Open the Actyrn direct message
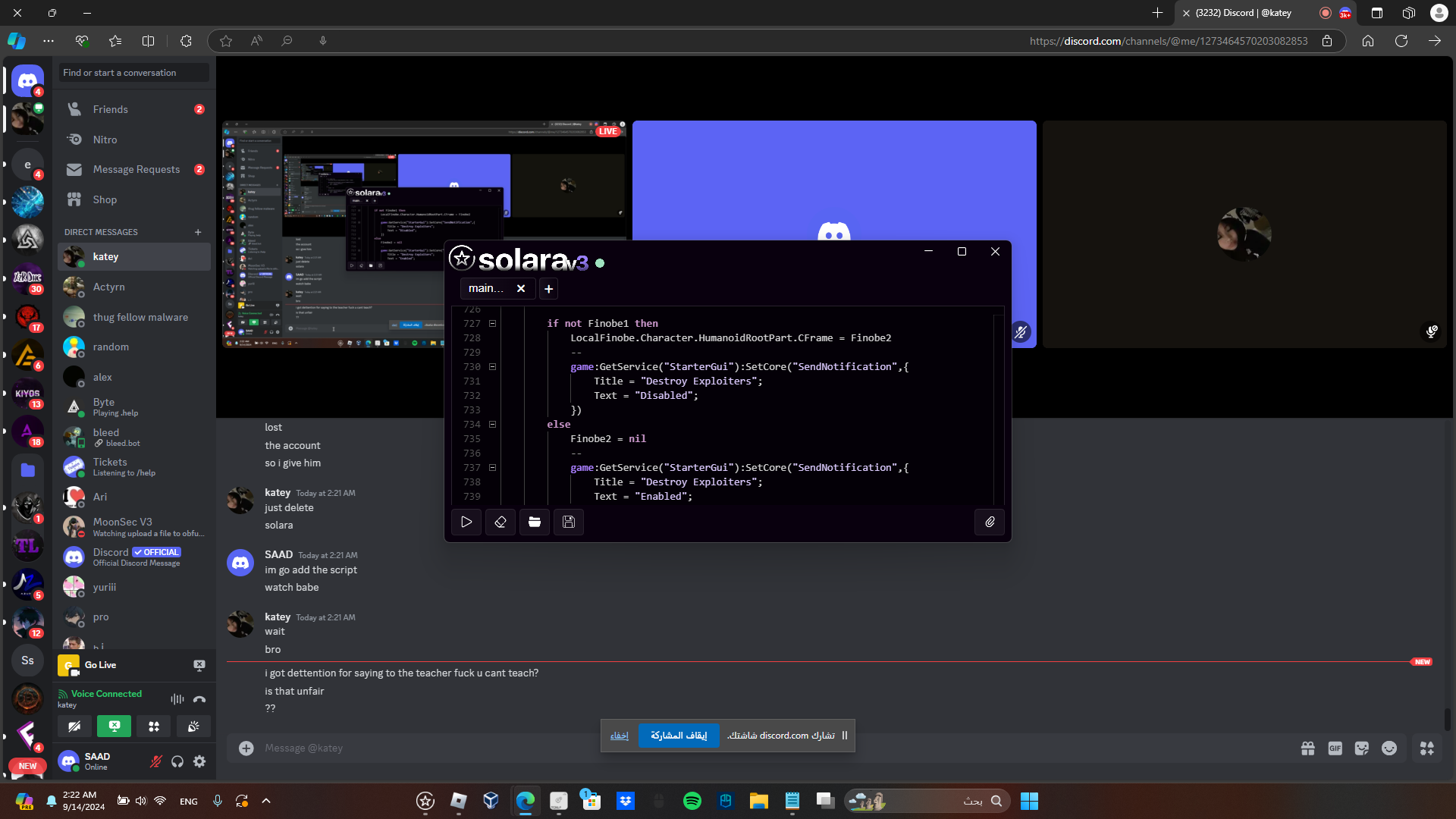 [134, 287]
